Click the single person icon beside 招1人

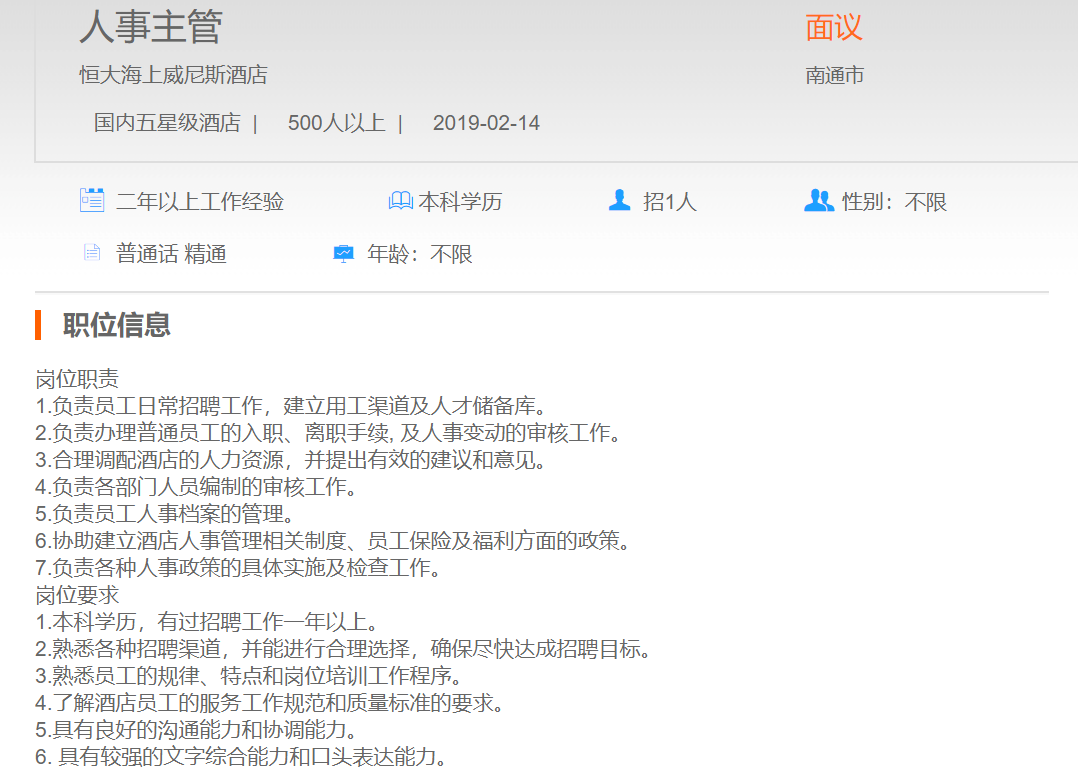[619, 201]
